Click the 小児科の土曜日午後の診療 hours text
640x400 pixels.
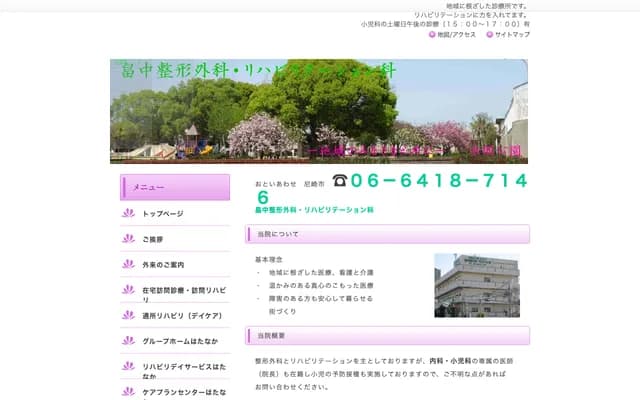point(445,24)
